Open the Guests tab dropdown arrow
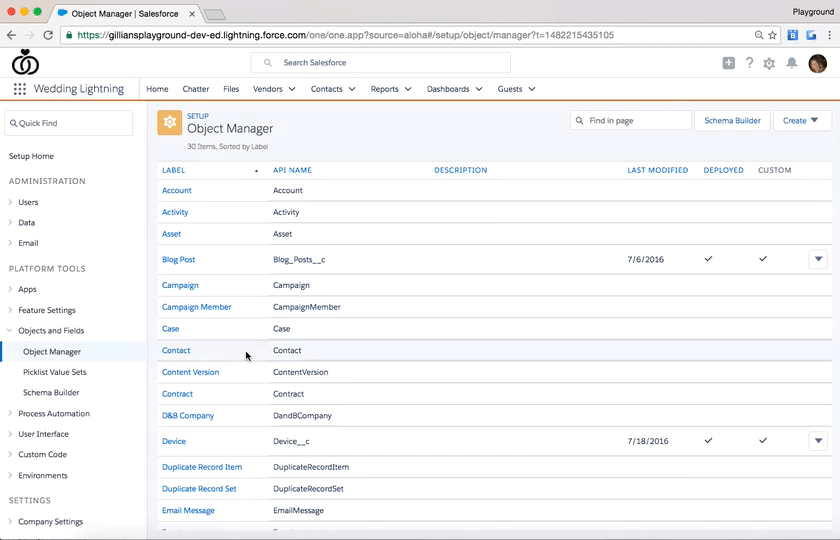This screenshot has height=540, width=840. click(x=531, y=89)
